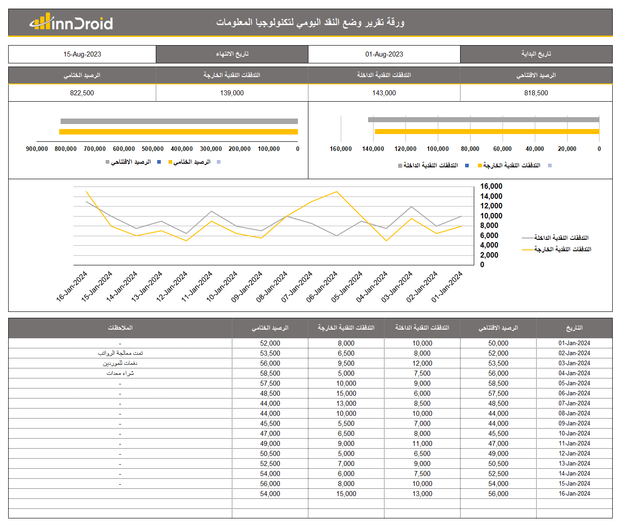Click the gray inflows line legend entry of the line chart
The image size is (620, 528).
click(x=555, y=238)
